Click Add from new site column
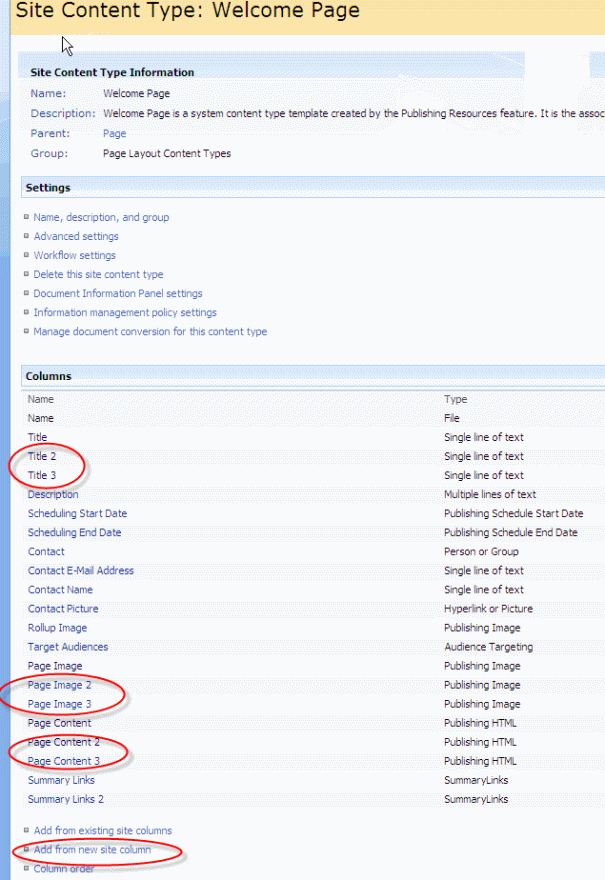Viewport: 605px width, 880px height. click(92, 849)
